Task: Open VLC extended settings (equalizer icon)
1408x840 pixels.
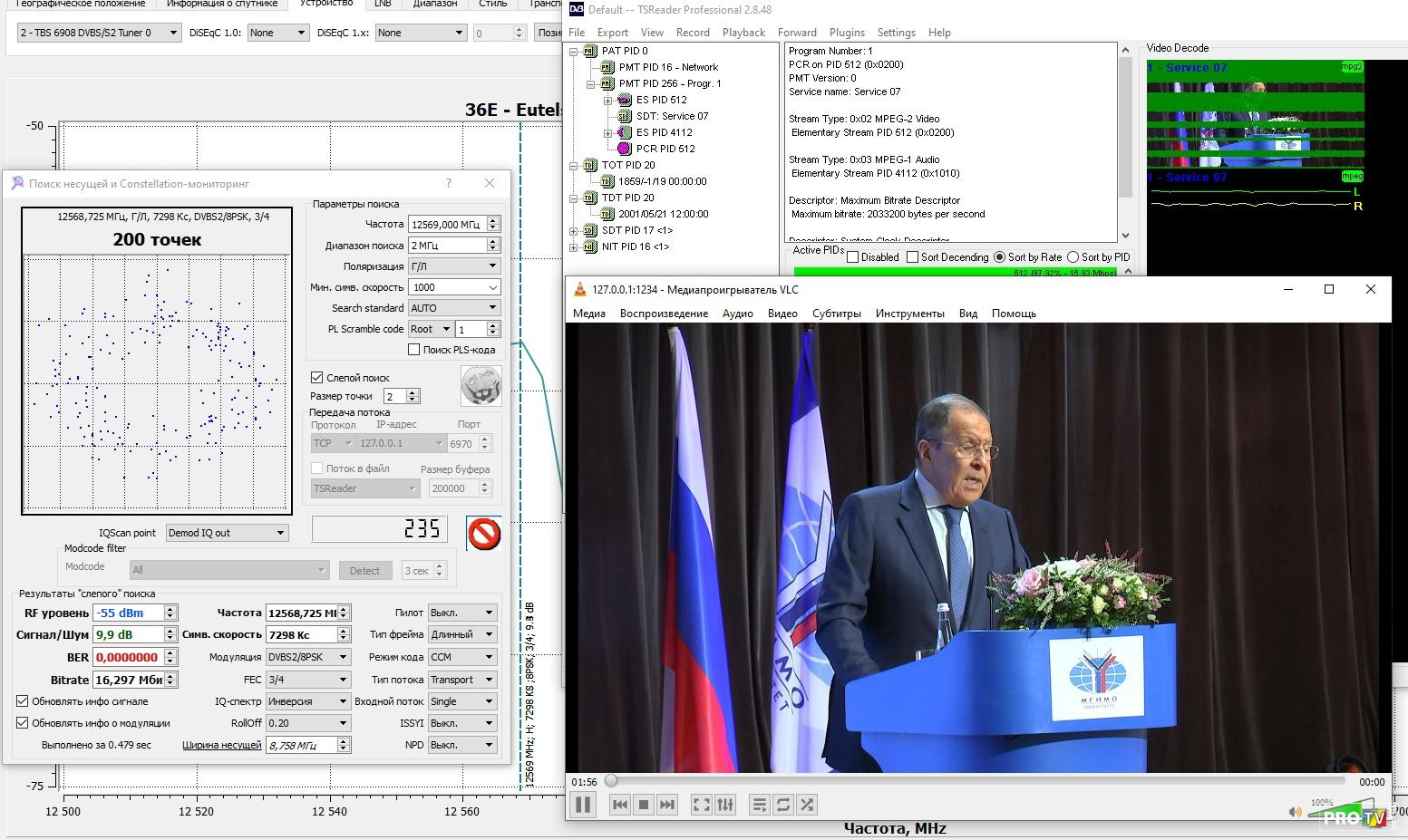Action: pyautogui.click(x=725, y=805)
